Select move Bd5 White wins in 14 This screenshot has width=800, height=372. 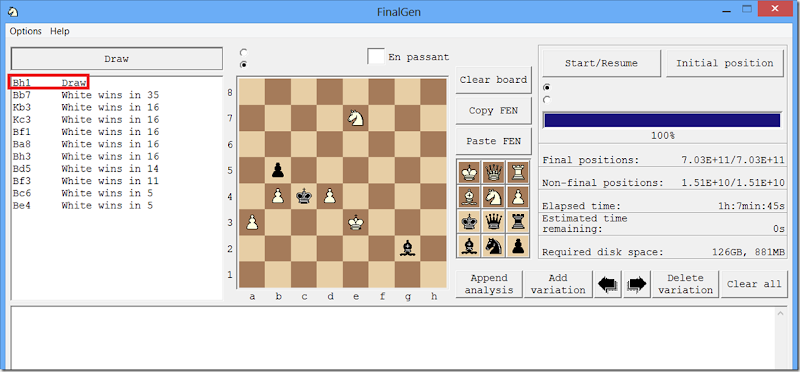click(86, 168)
